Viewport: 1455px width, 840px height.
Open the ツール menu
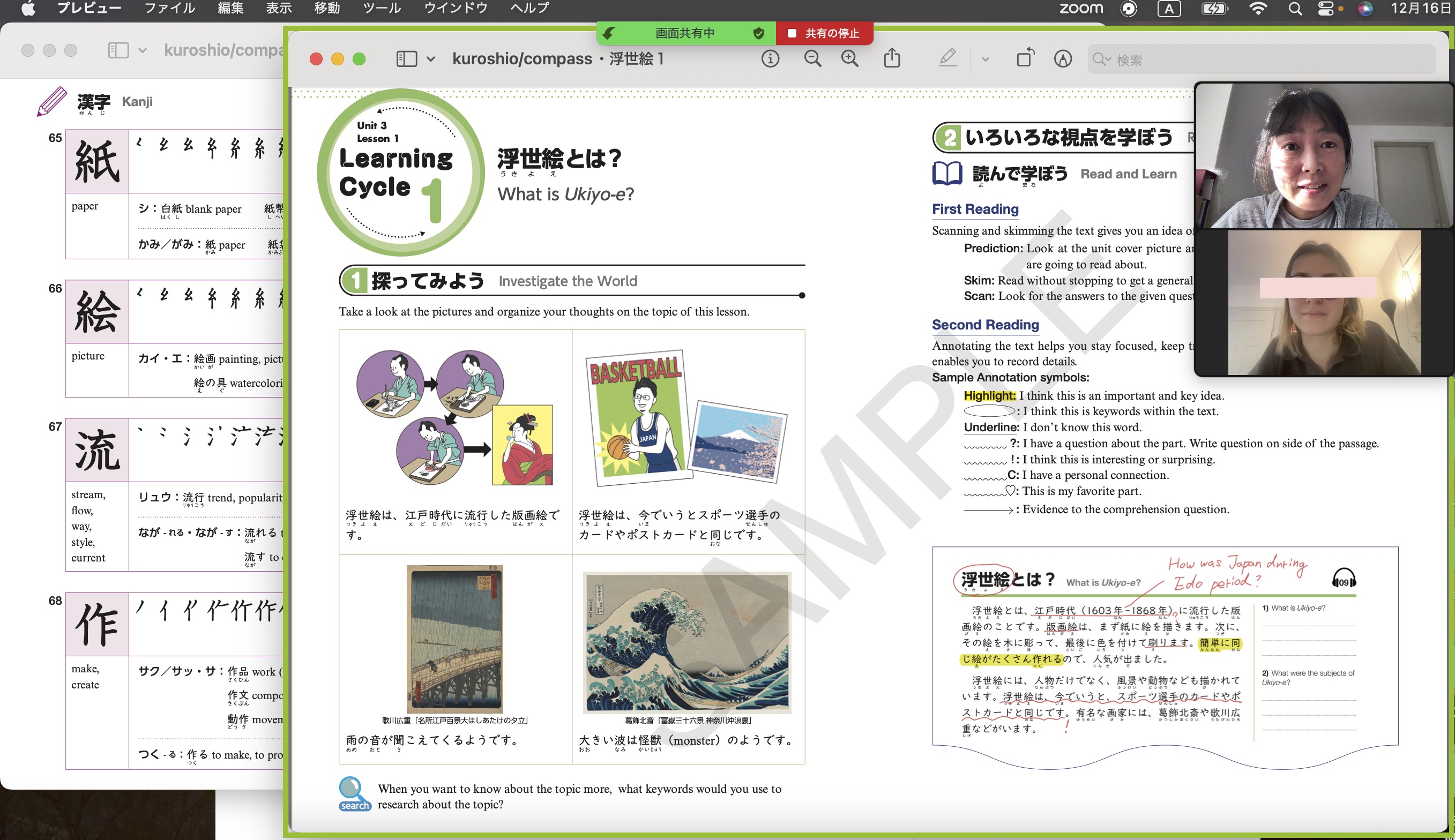click(382, 8)
